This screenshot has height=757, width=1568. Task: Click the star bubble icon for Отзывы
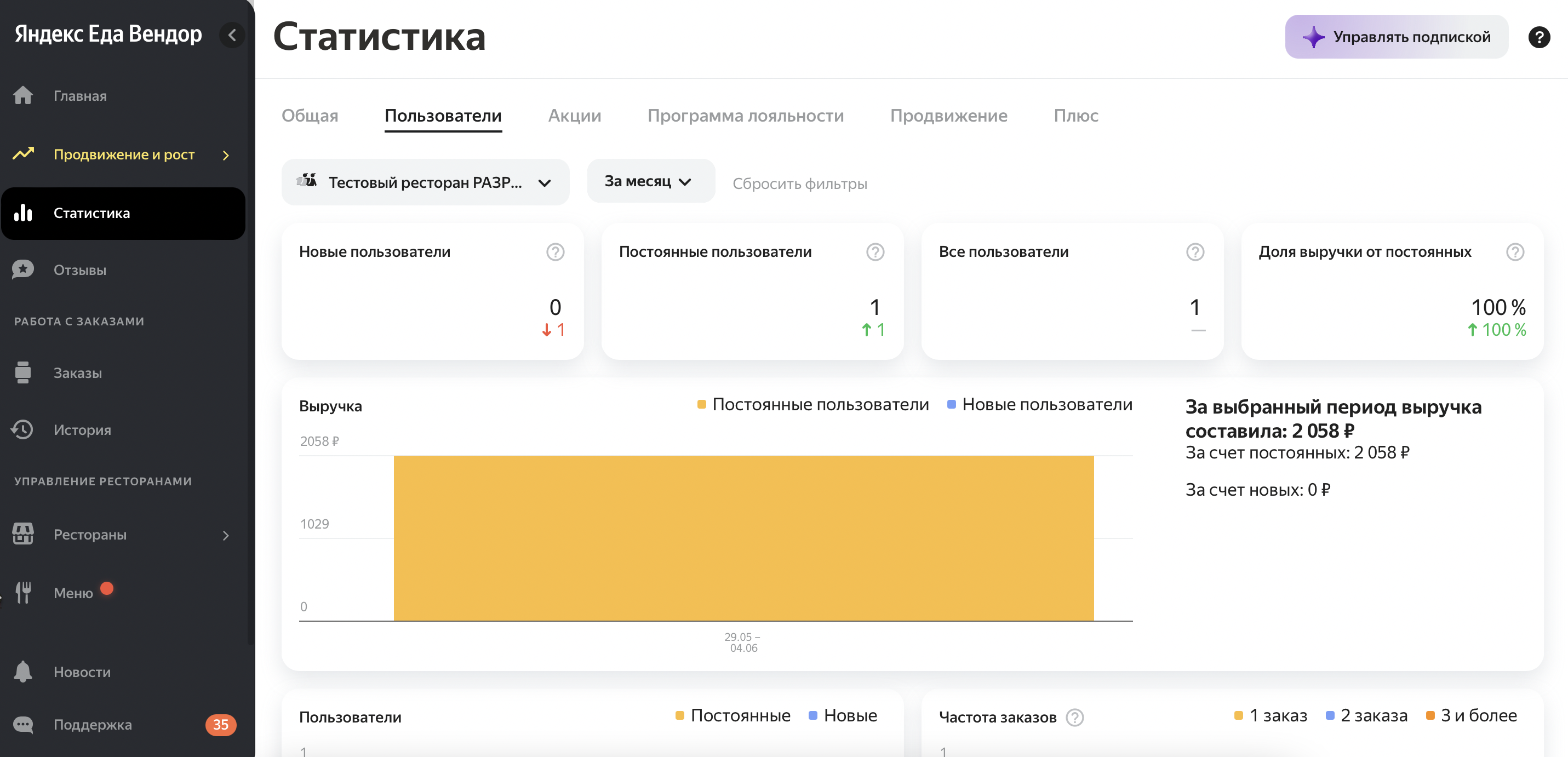pos(23,269)
